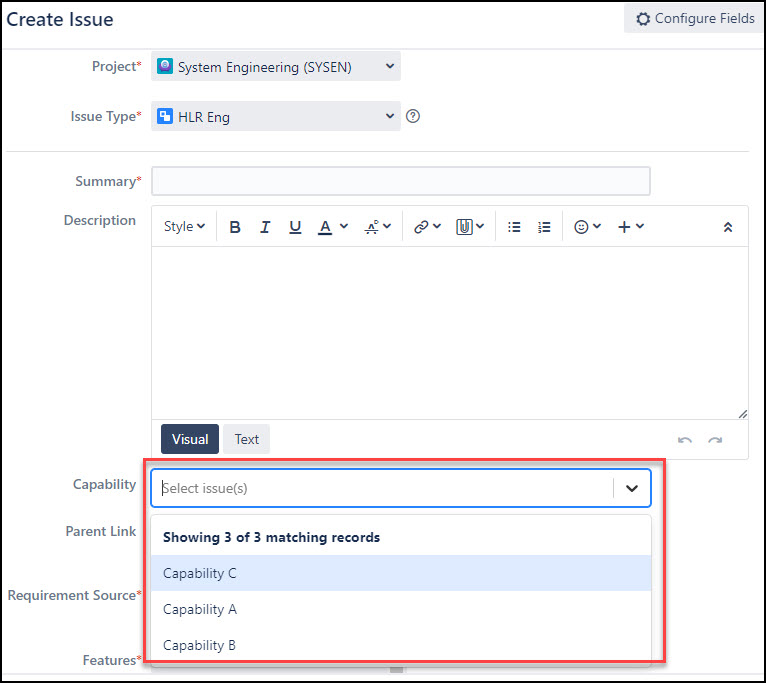Switch to the Text editor tab
This screenshot has width=766, height=683.
coord(247,439)
